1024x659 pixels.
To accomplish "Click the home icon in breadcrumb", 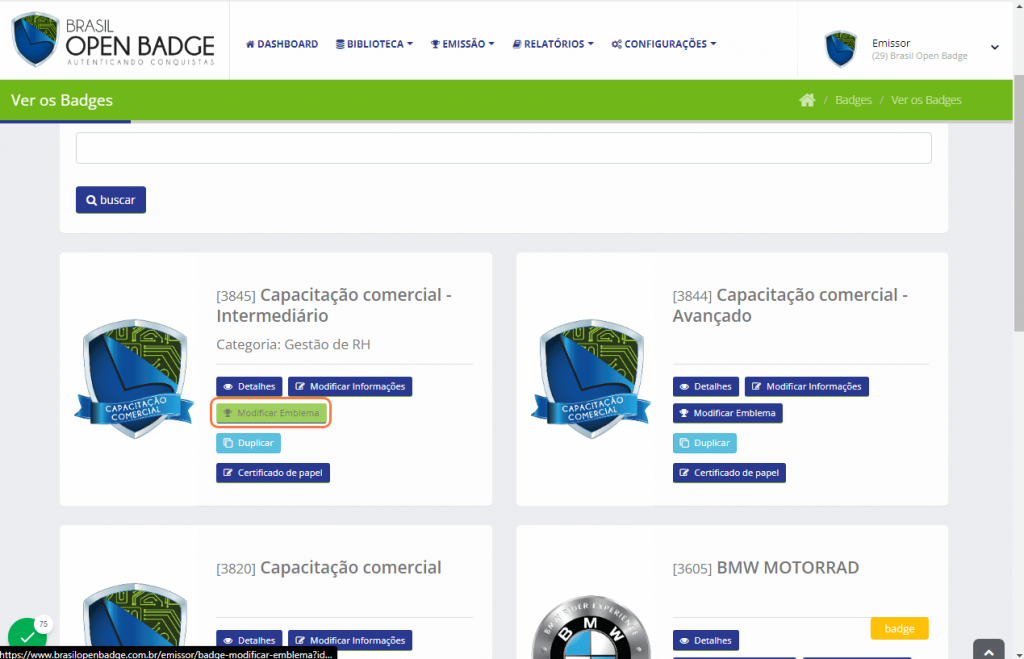I will [x=807, y=100].
